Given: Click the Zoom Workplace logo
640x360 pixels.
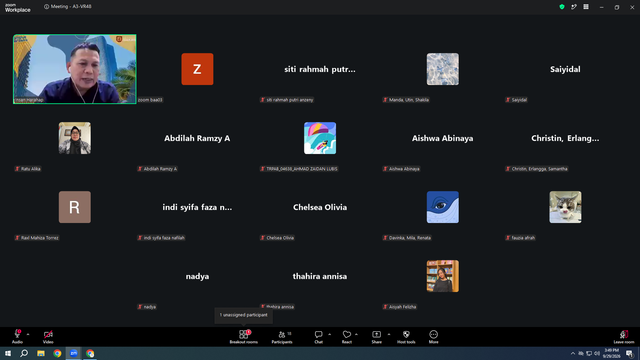Looking at the screenshot, I should coord(18,8).
